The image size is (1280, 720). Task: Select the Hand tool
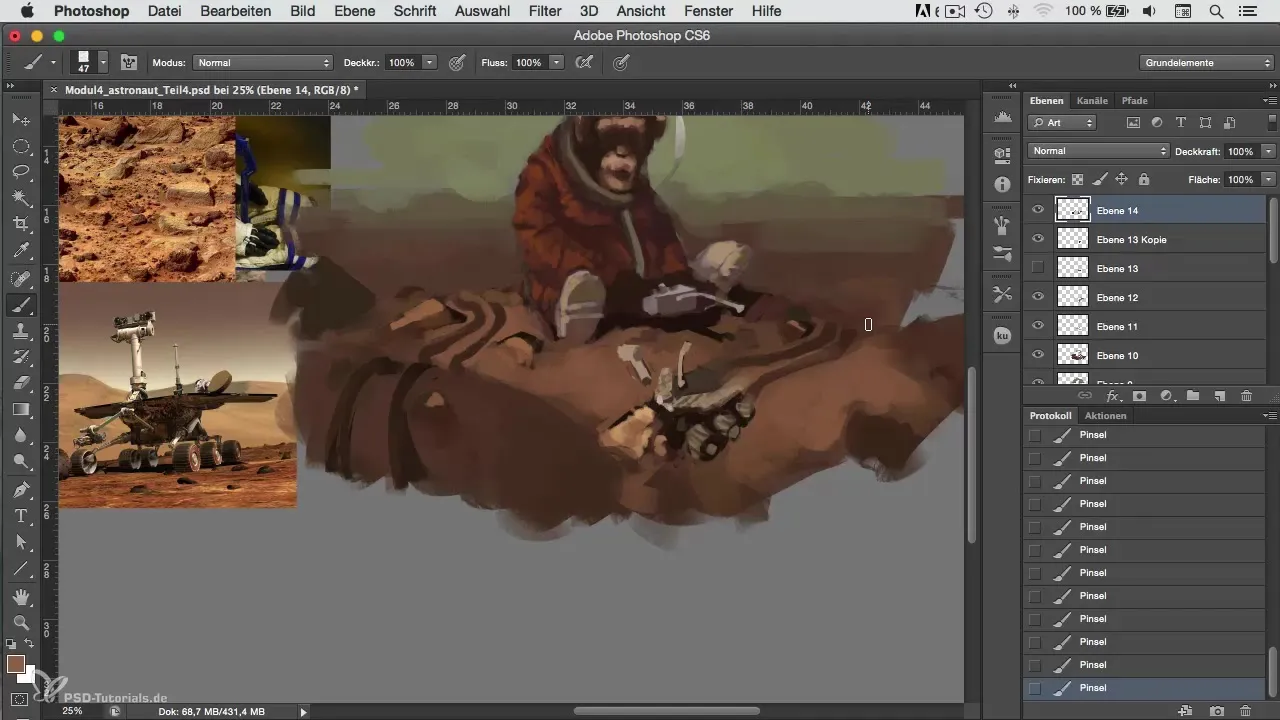(21, 597)
